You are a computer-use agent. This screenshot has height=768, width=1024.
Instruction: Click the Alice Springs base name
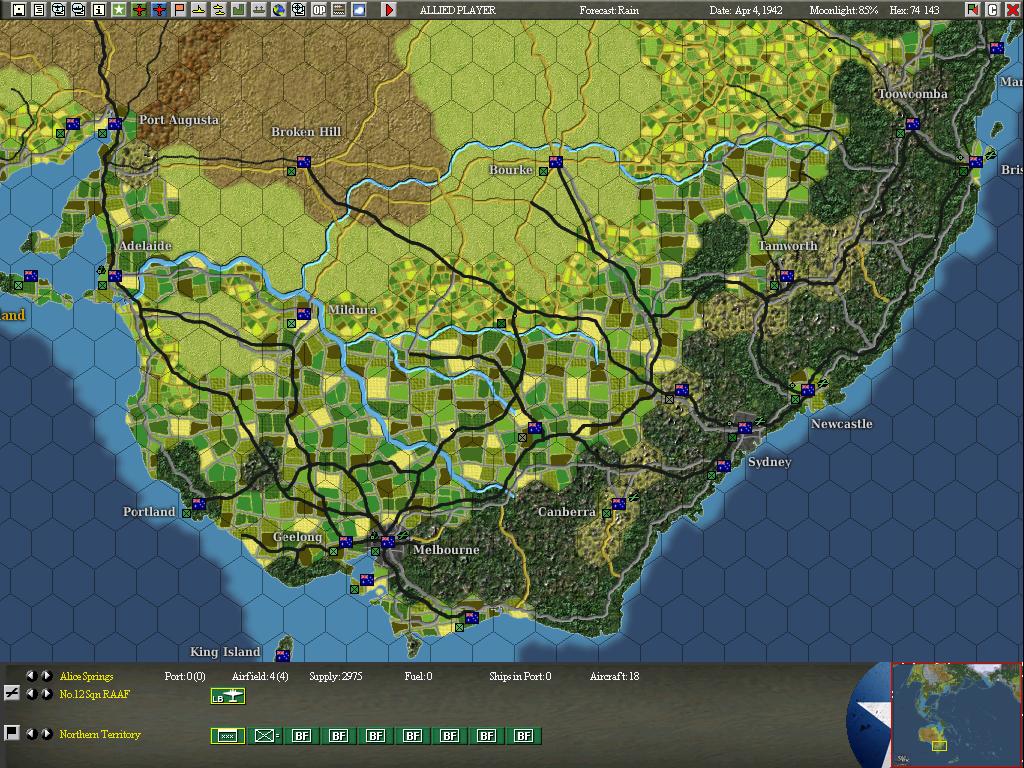point(86,677)
